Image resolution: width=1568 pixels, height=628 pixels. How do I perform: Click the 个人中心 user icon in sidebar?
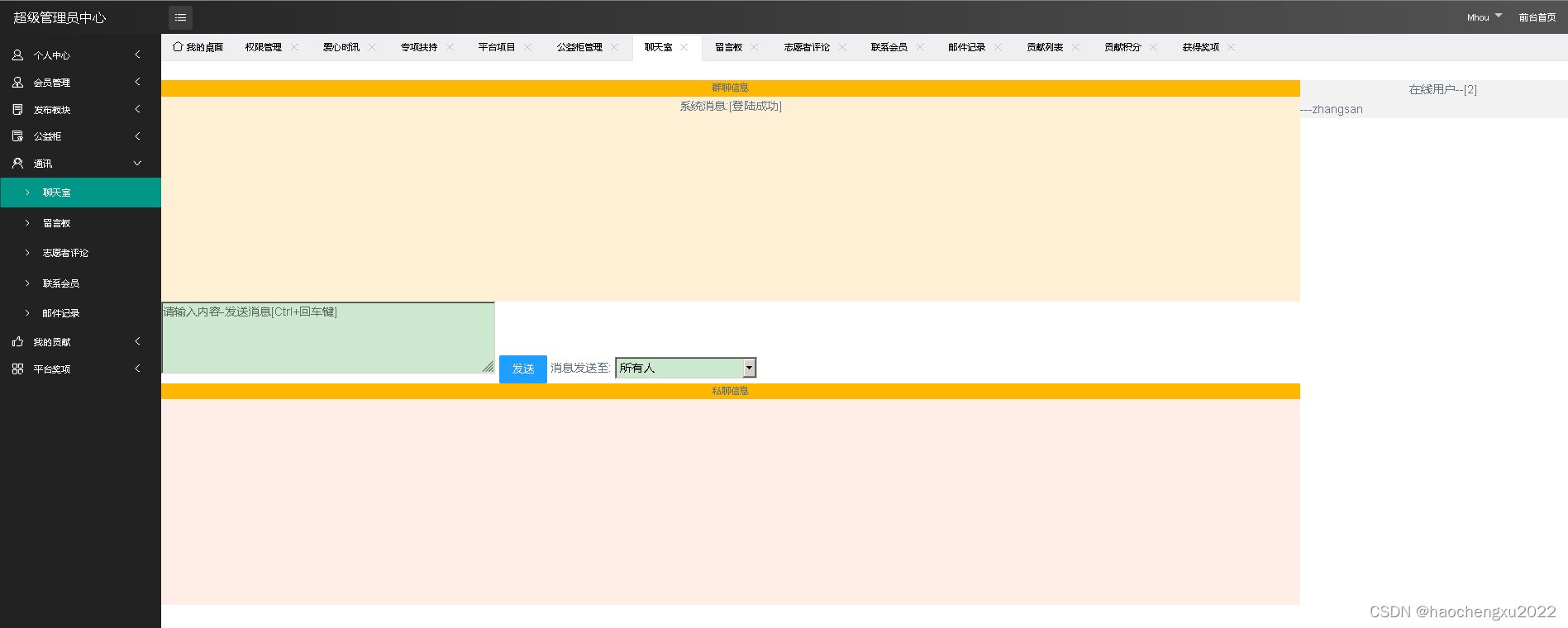tap(17, 55)
